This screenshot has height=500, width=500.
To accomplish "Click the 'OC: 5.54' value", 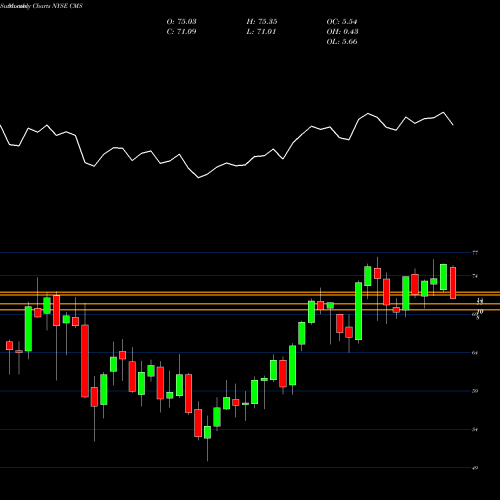I will point(342,22).
